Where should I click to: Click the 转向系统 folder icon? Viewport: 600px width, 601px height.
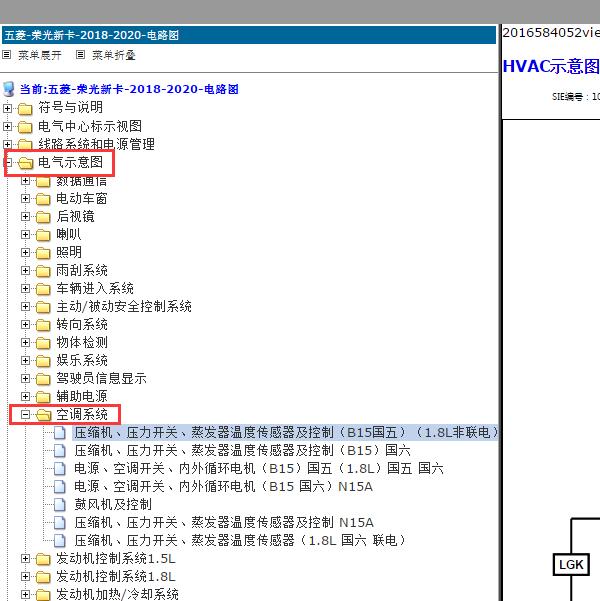click(x=43, y=325)
